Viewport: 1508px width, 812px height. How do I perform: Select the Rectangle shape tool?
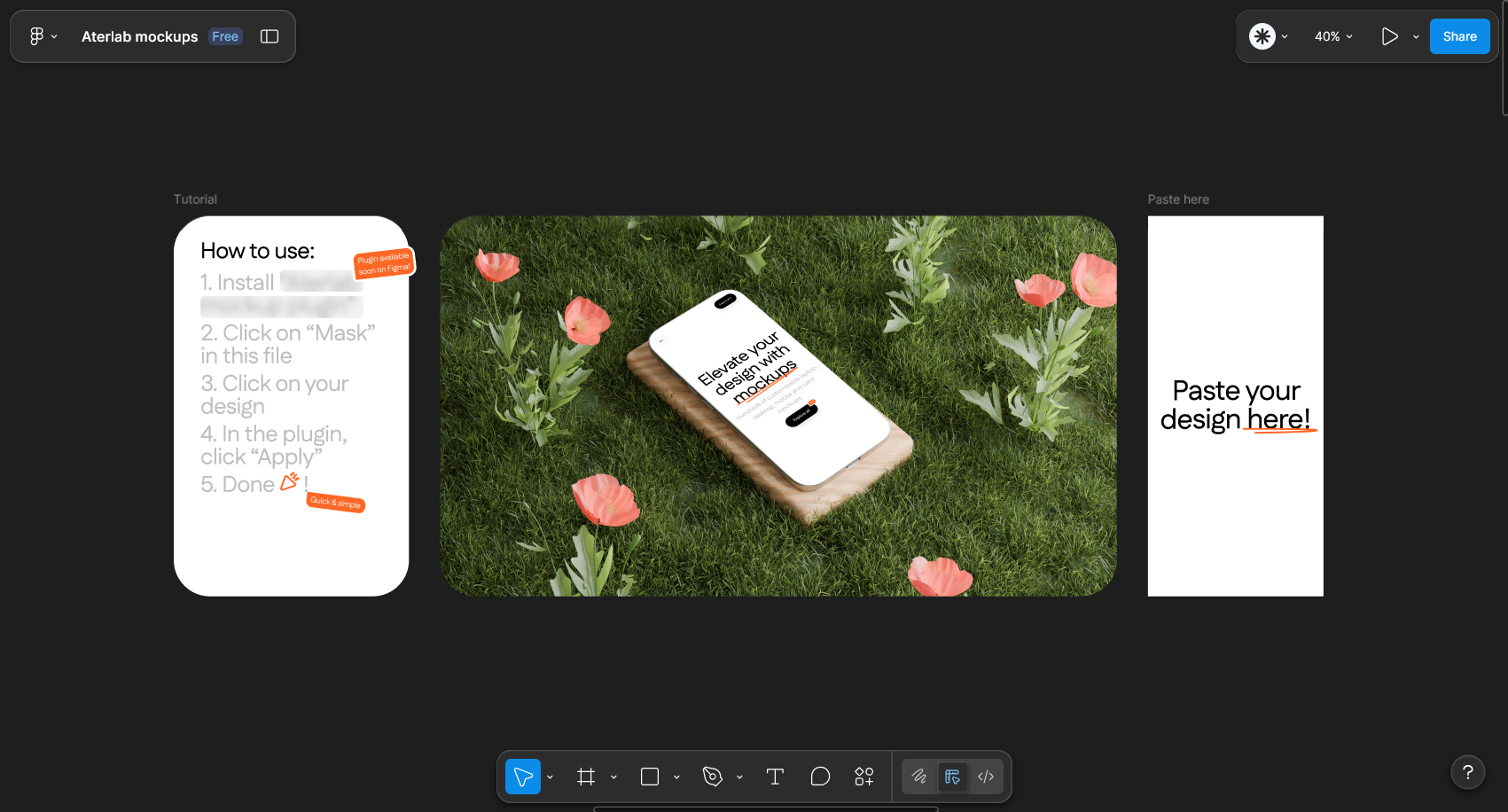pos(650,777)
